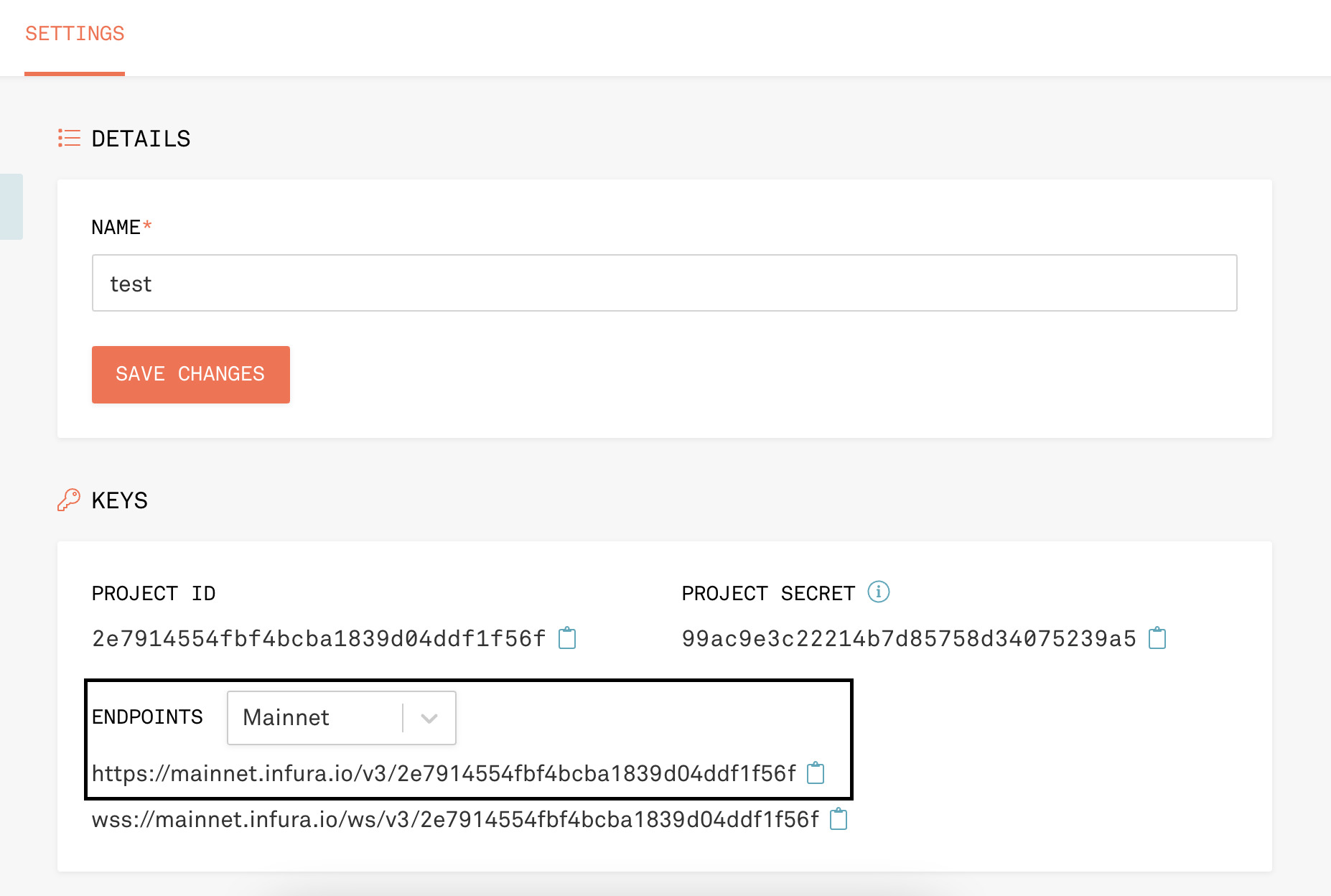
Task: Copy the Project ID to clipboard
Action: point(567,638)
